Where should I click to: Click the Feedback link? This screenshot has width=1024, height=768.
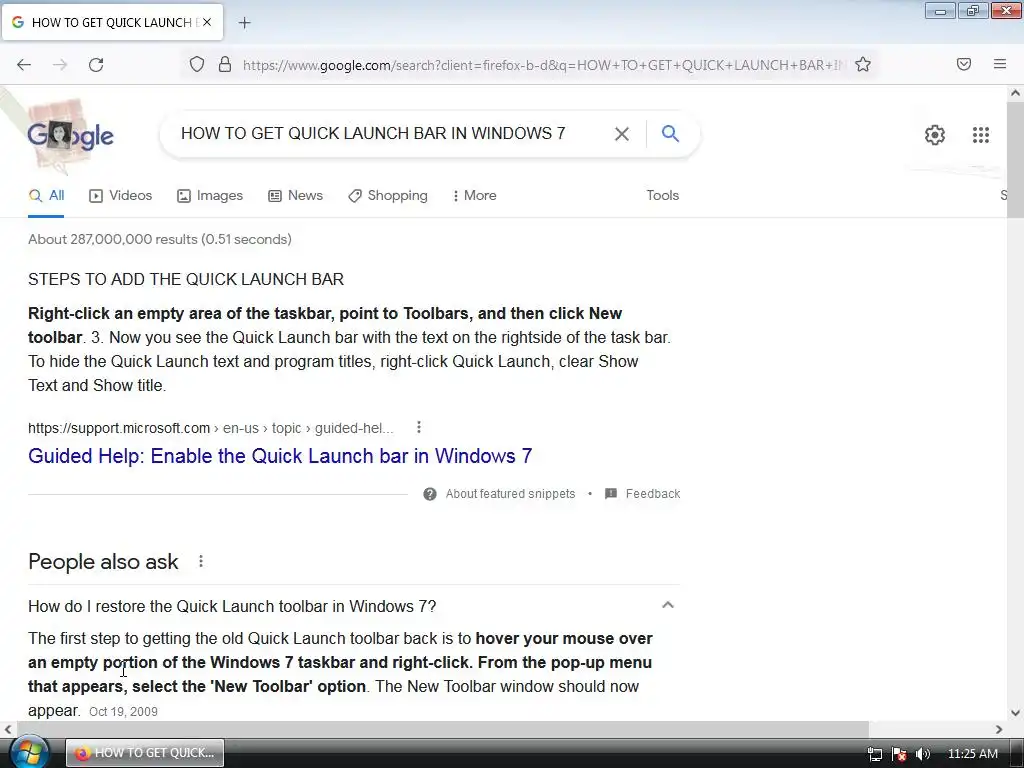click(x=652, y=494)
